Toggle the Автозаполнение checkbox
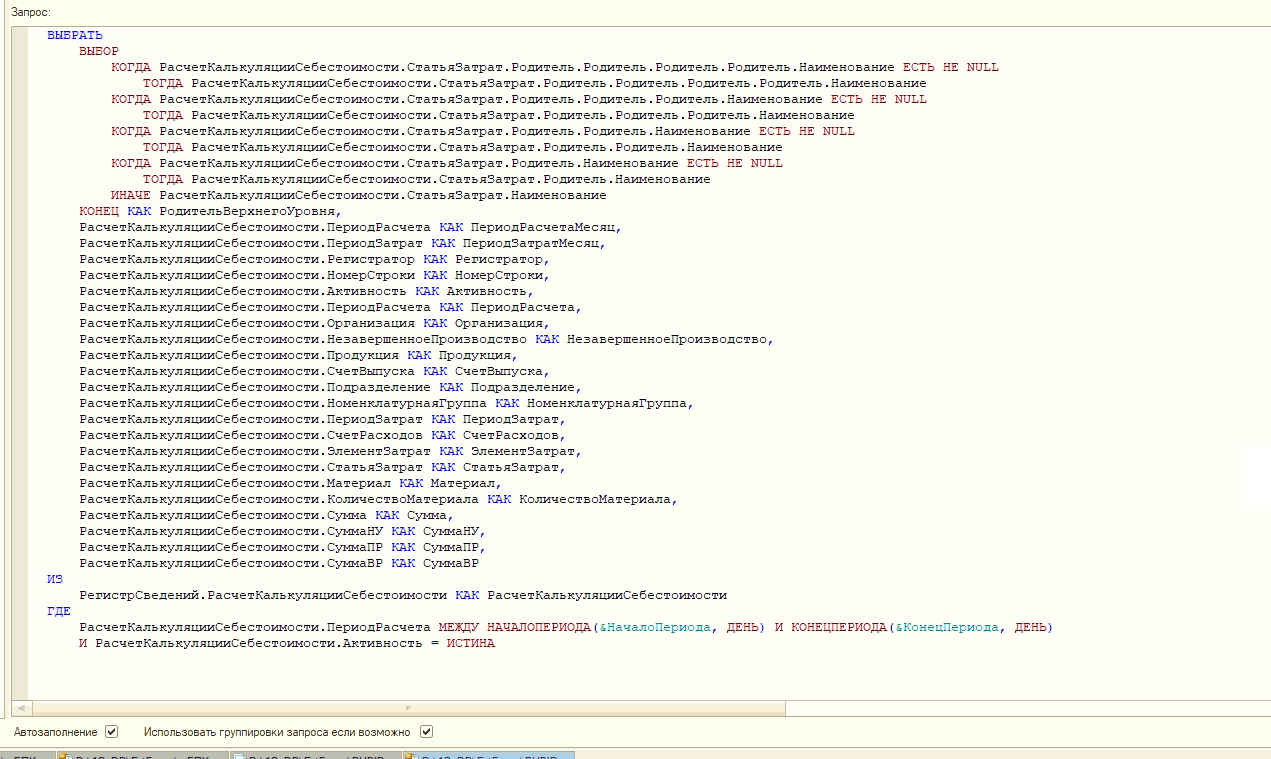1271x759 pixels. click(x=111, y=731)
